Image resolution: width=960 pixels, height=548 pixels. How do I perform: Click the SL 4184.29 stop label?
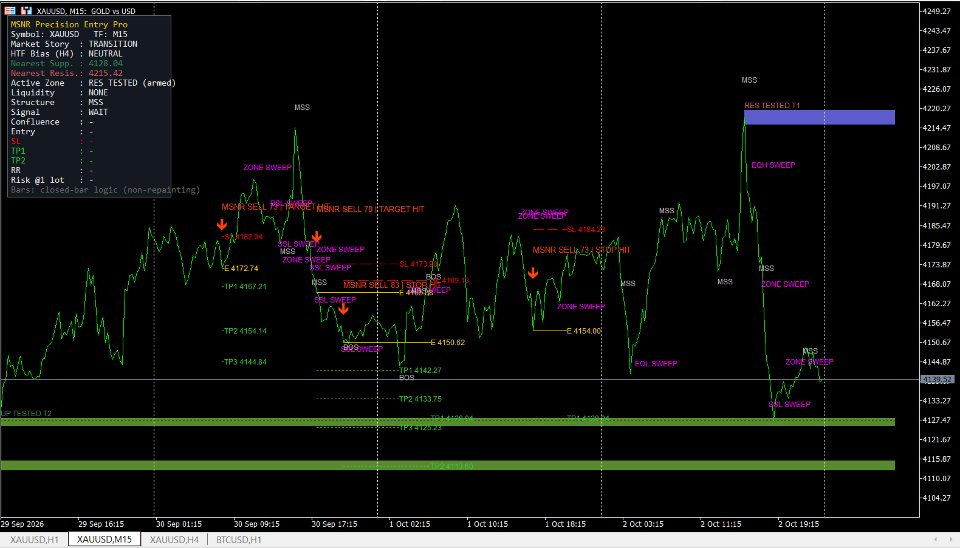click(586, 229)
